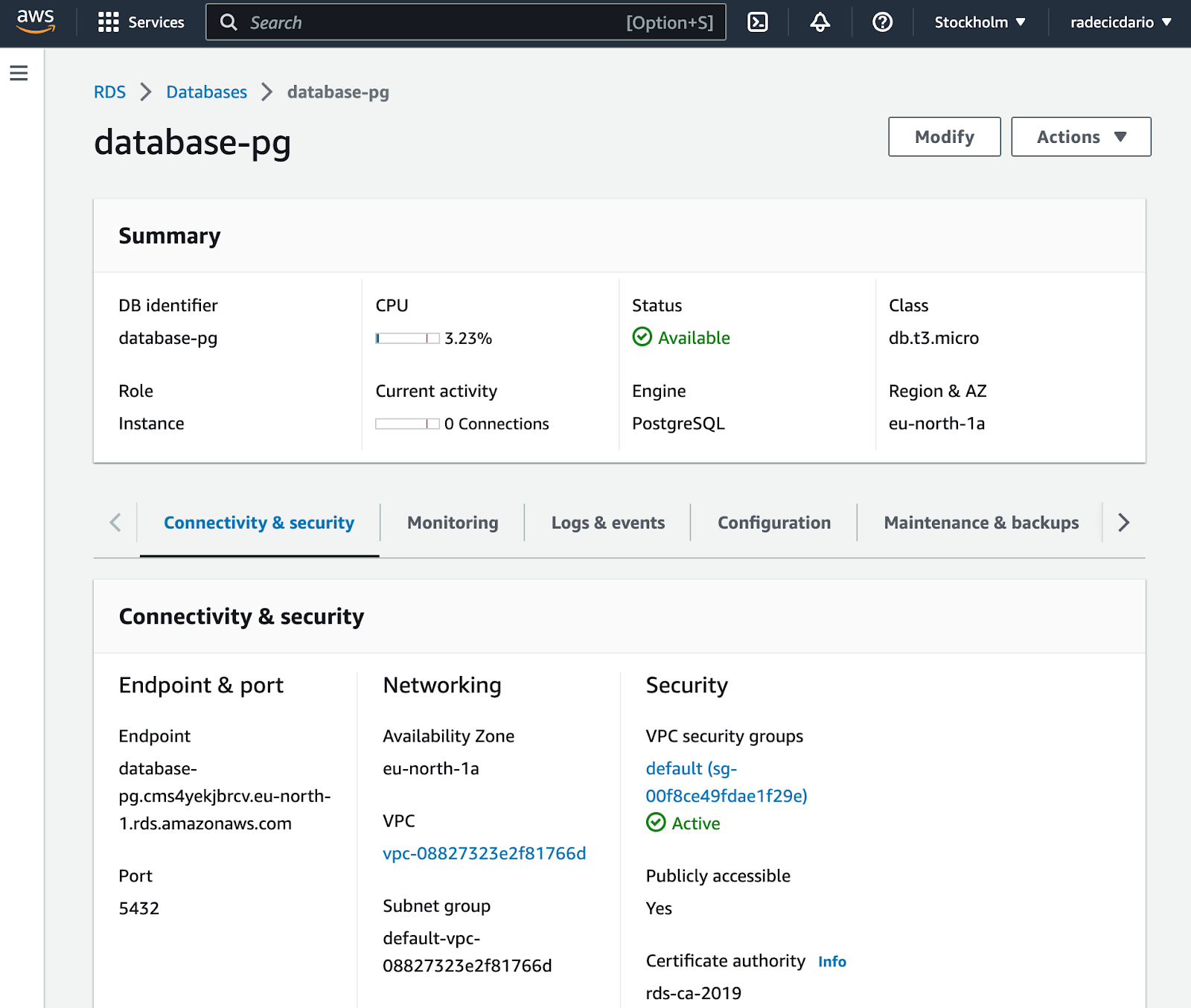The width and height of the screenshot is (1191, 1008).
Task: Click the Instance role value
Action: [x=151, y=424]
